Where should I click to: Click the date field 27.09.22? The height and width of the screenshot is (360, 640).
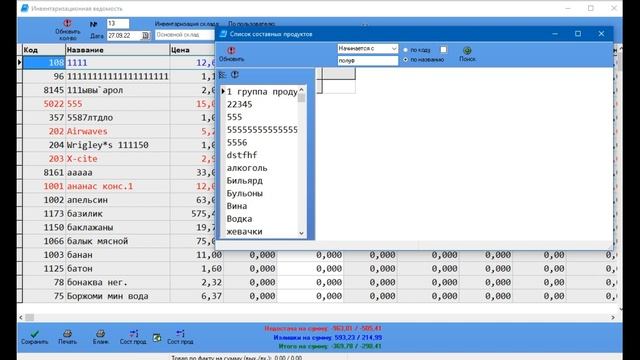pos(124,36)
